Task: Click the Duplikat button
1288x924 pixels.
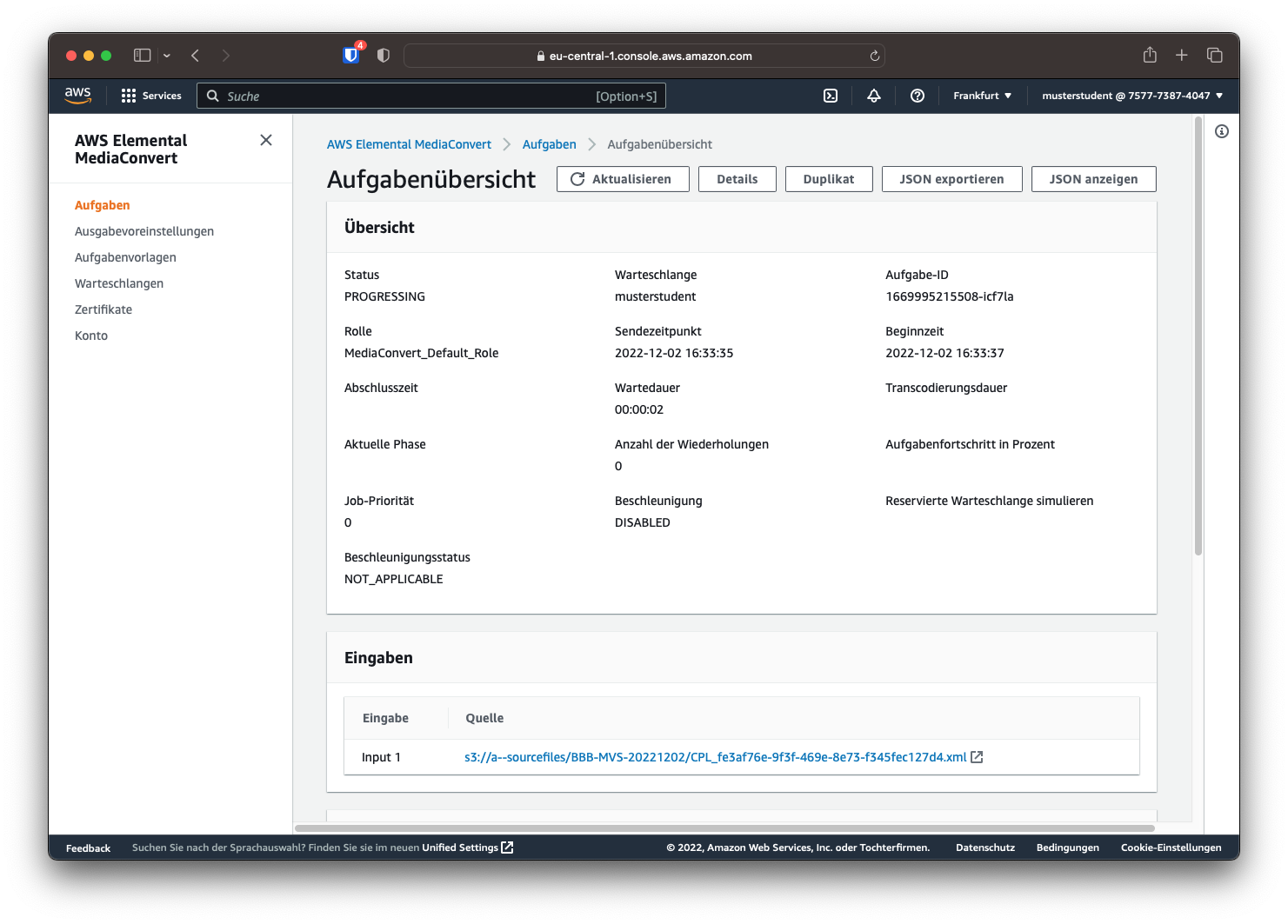Action: pyautogui.click(x=829, y=179)
